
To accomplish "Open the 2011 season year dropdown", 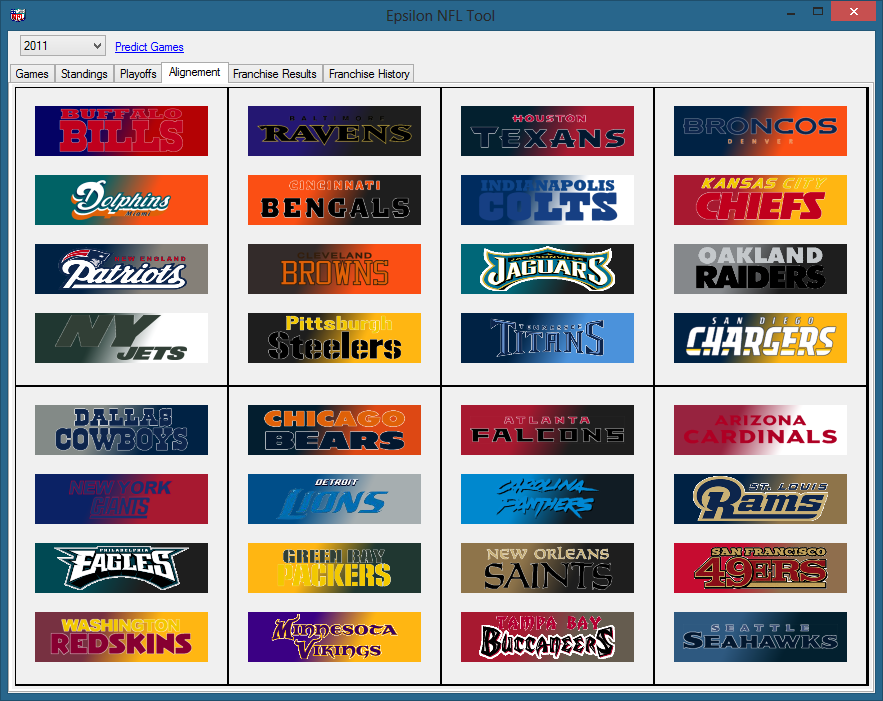I will 63,46.
